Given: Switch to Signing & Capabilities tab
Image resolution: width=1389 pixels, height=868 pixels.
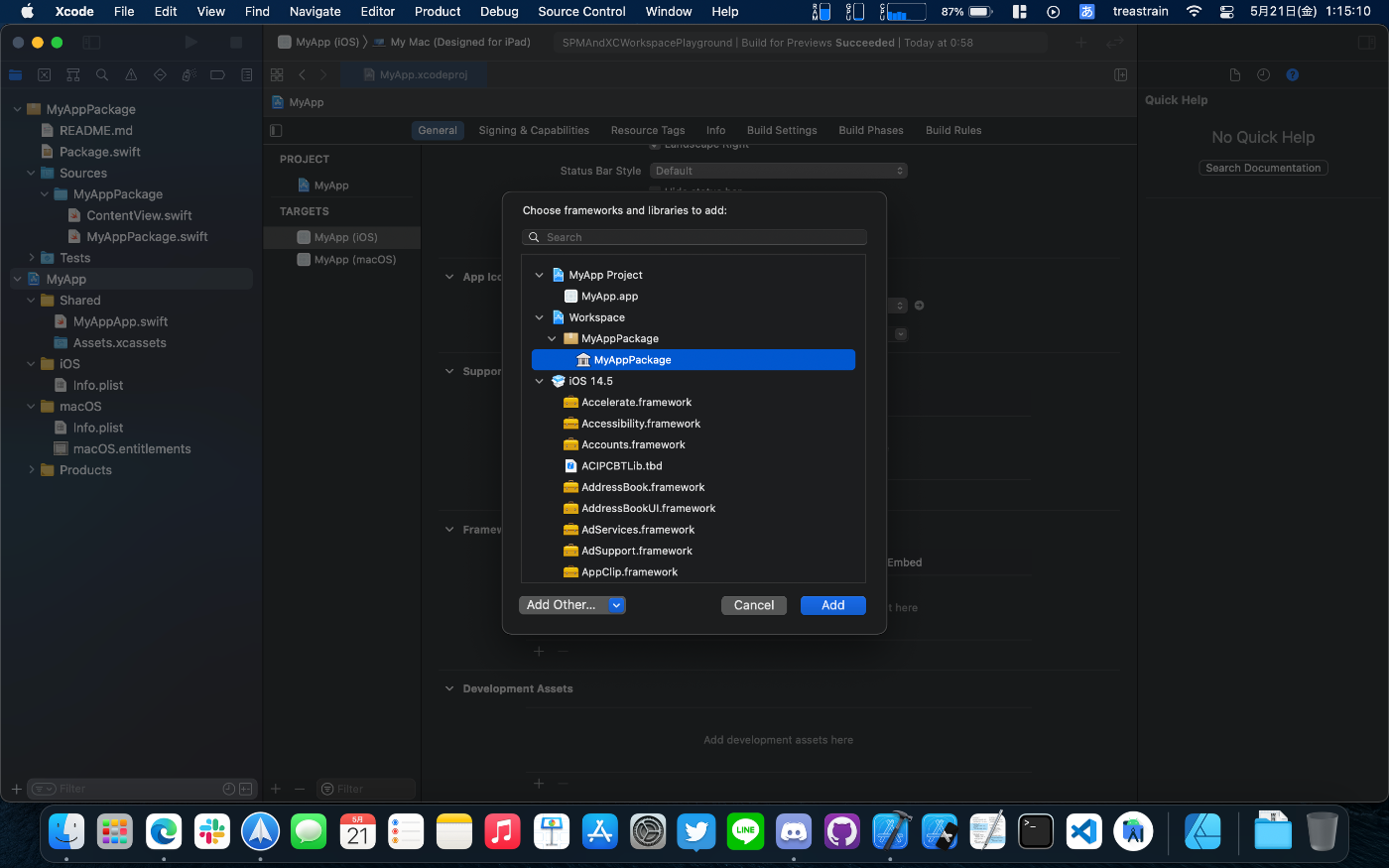Looking at the screenshot, I should [534, 131].
